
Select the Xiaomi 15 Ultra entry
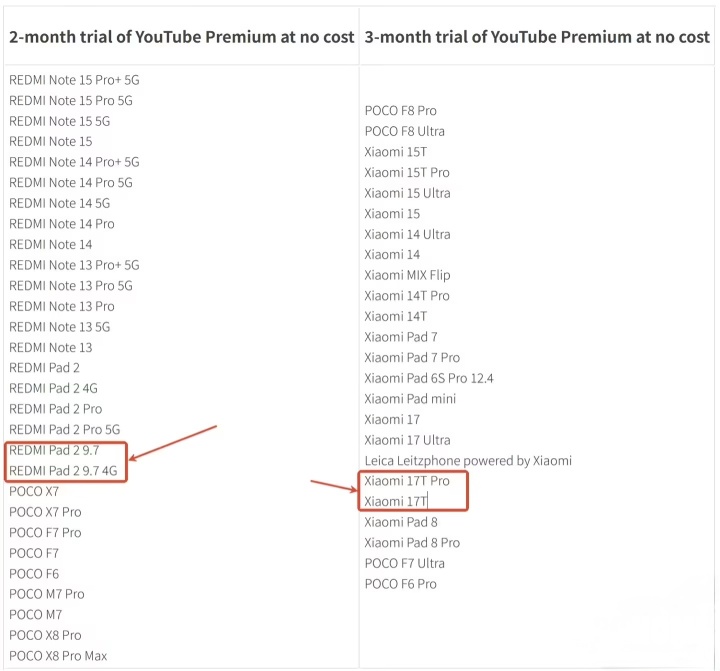[x=407, y=193]
